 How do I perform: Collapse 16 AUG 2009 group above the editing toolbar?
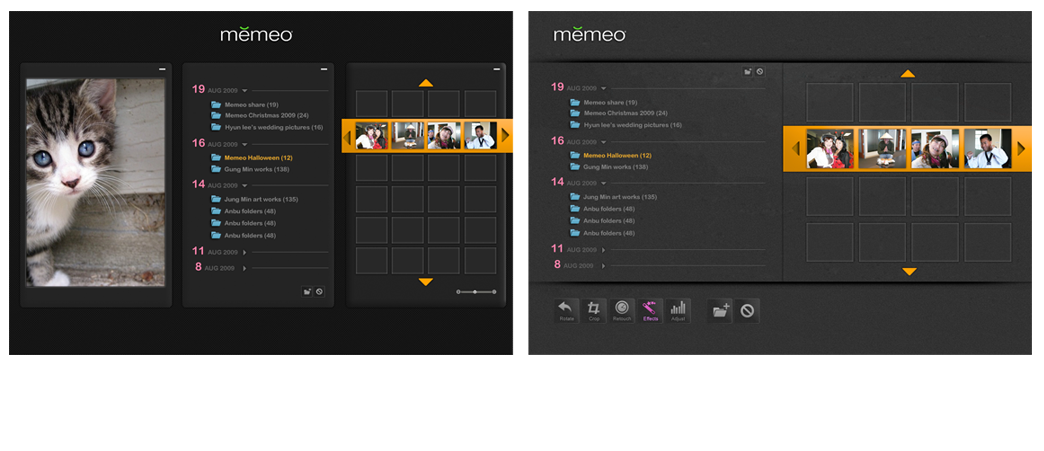(x=603, y=143)
